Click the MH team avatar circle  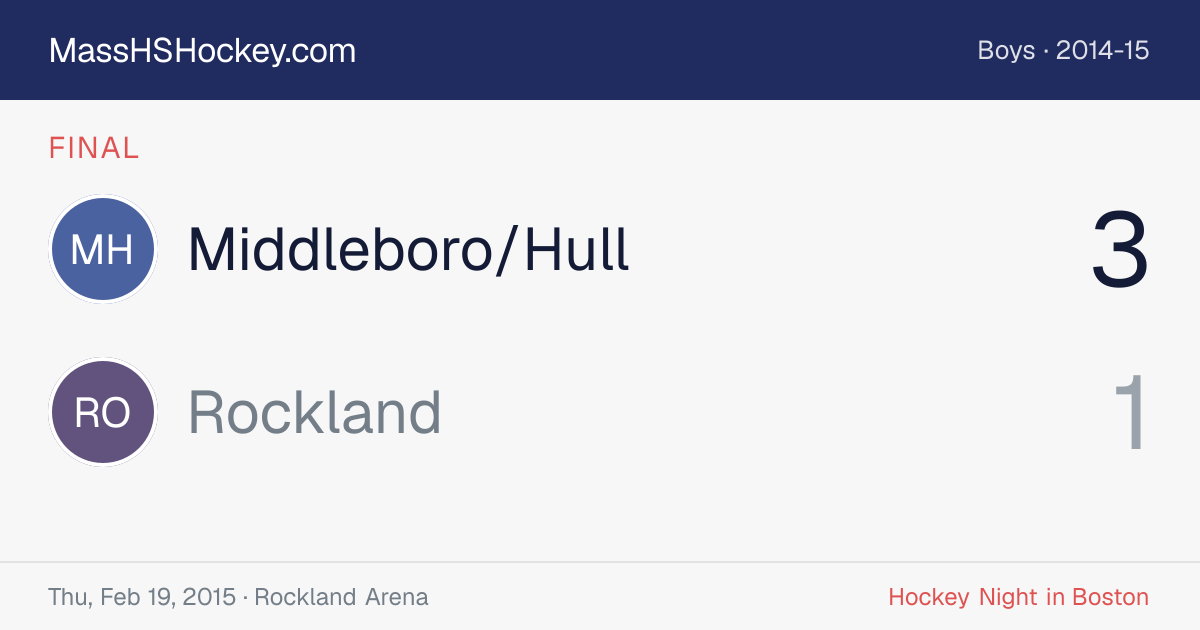click(103, 249)
